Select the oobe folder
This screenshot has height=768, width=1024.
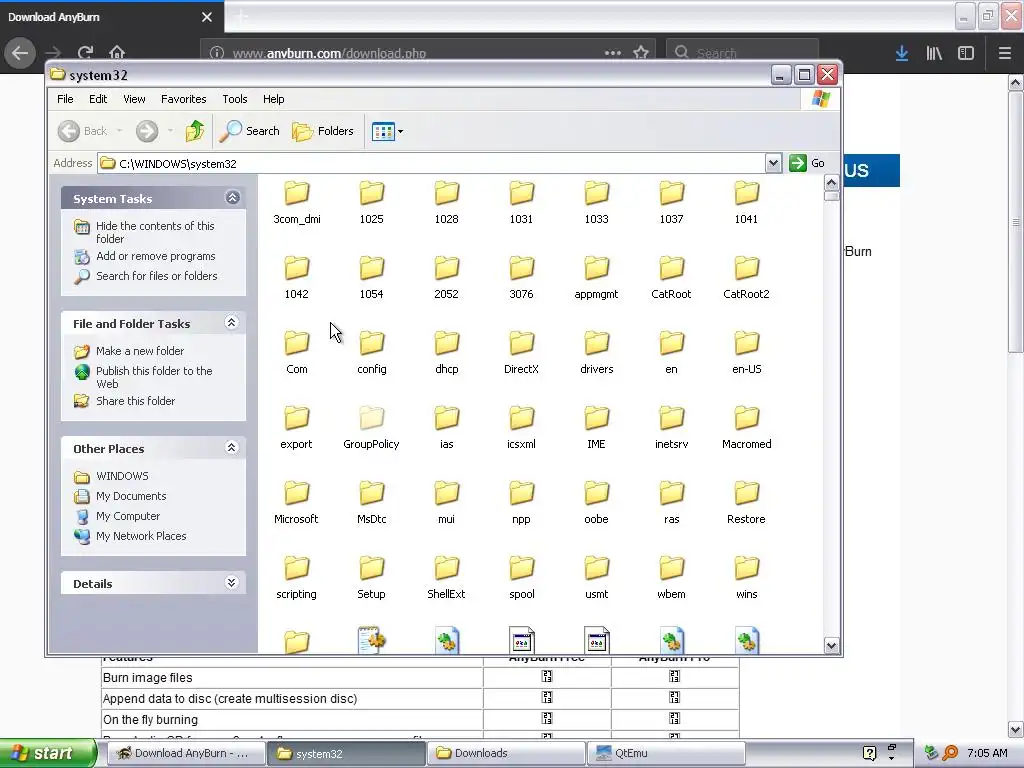[596, 503]
